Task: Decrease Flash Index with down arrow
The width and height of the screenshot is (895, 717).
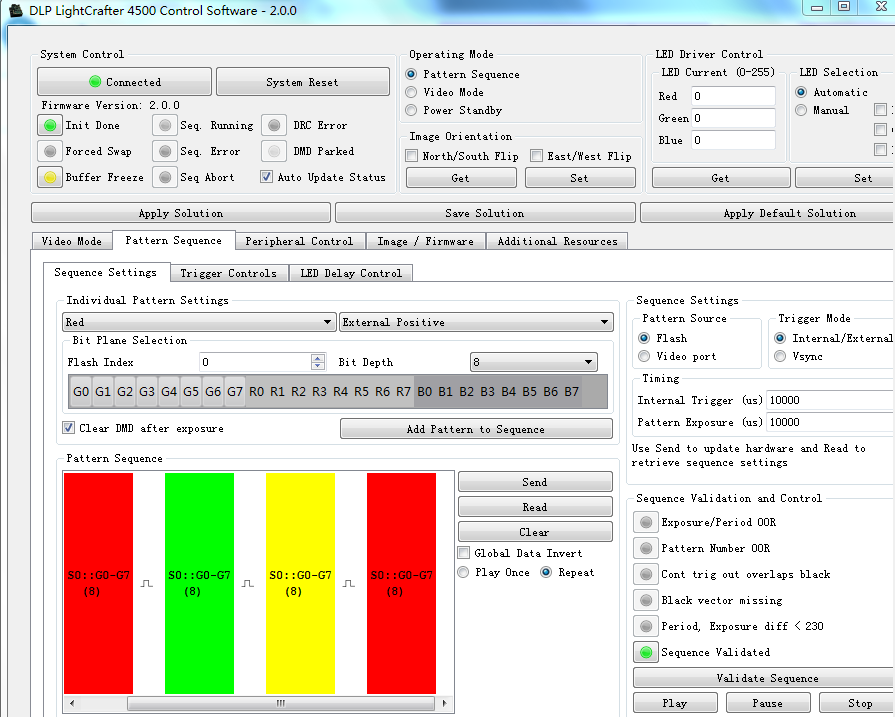Action: pos(318,366)
